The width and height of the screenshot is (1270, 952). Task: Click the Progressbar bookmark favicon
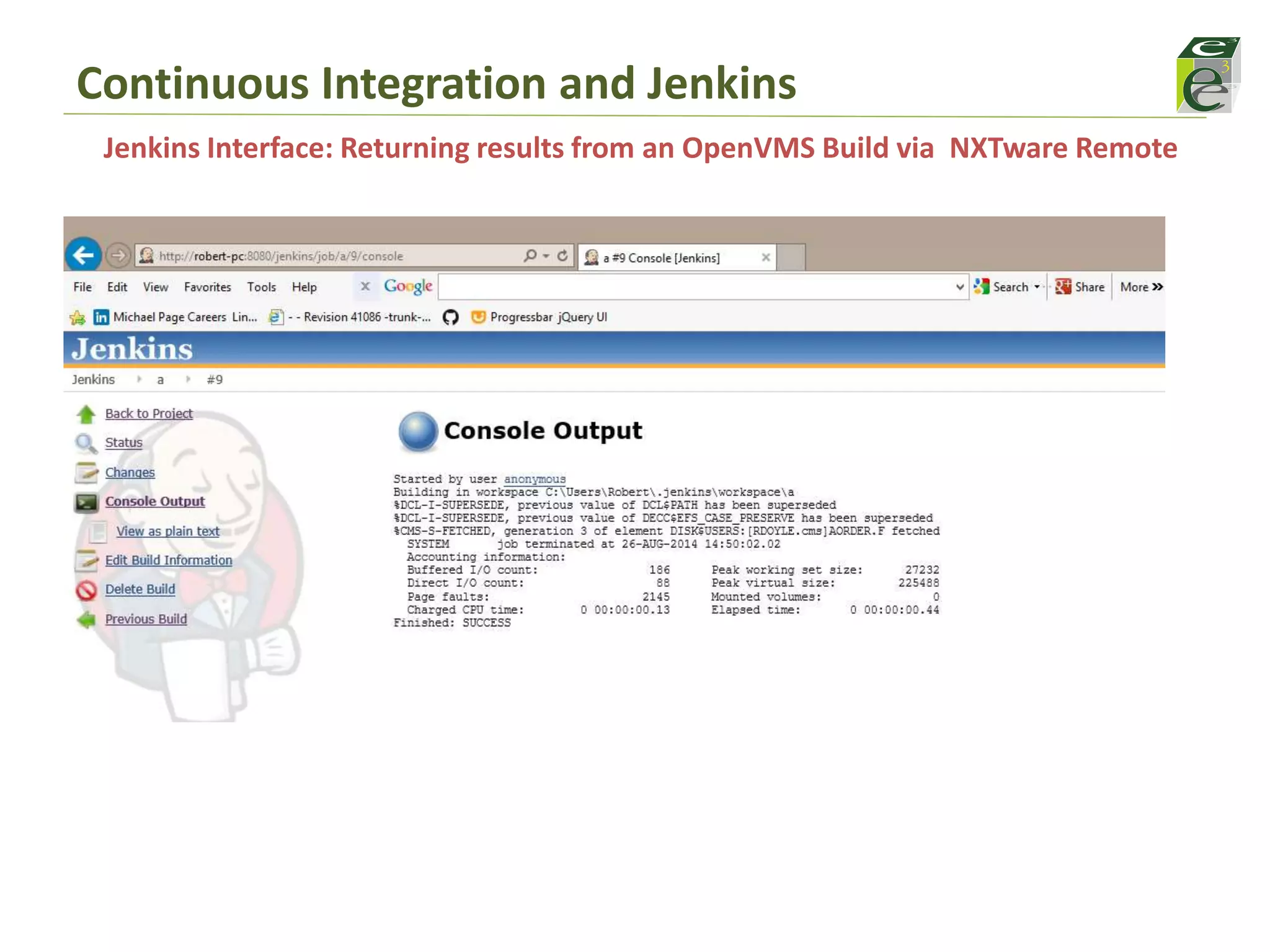click(x=478, y=317)
